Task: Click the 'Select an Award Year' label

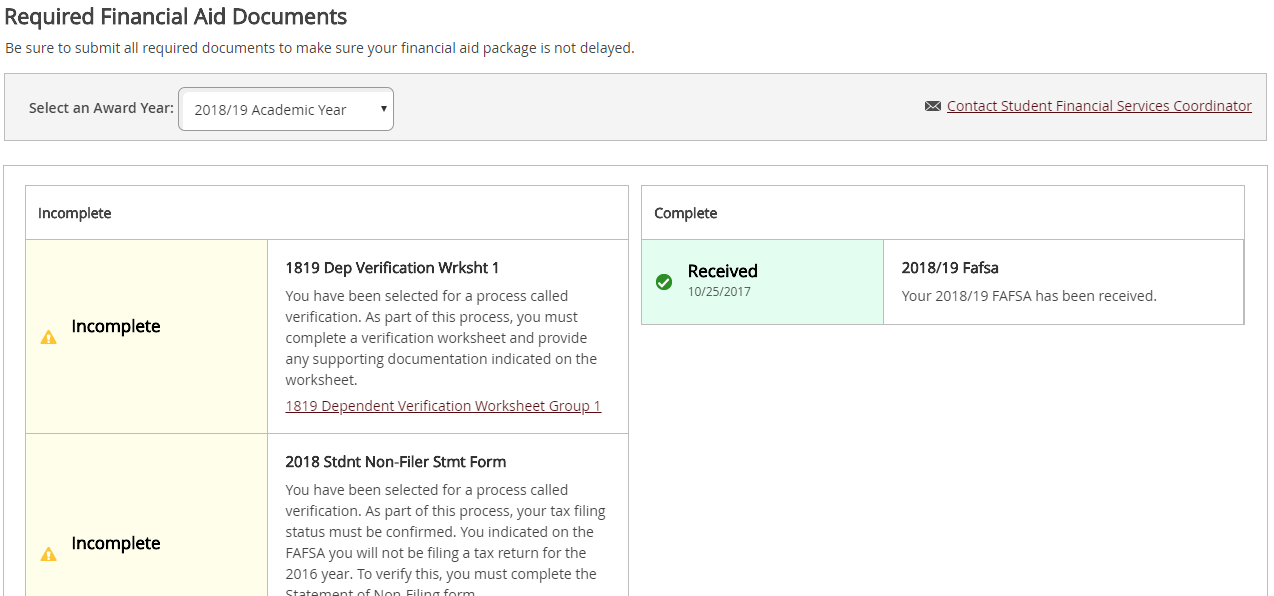Action: coord(101,108)
